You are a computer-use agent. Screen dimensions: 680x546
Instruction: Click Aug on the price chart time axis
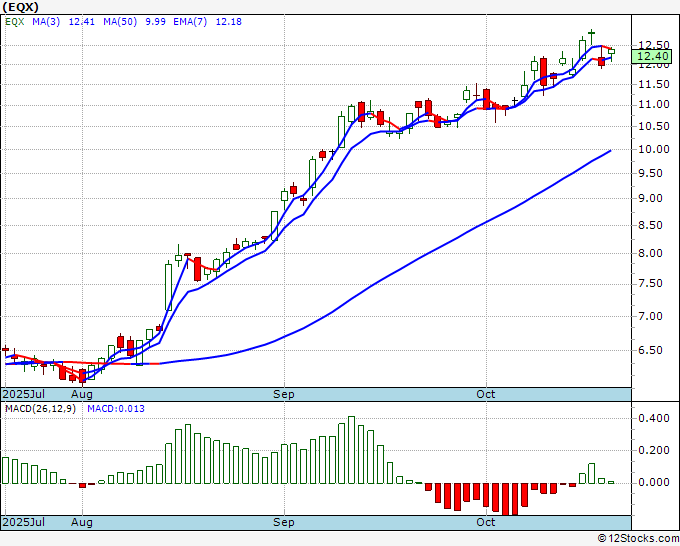tap(82, 394)
